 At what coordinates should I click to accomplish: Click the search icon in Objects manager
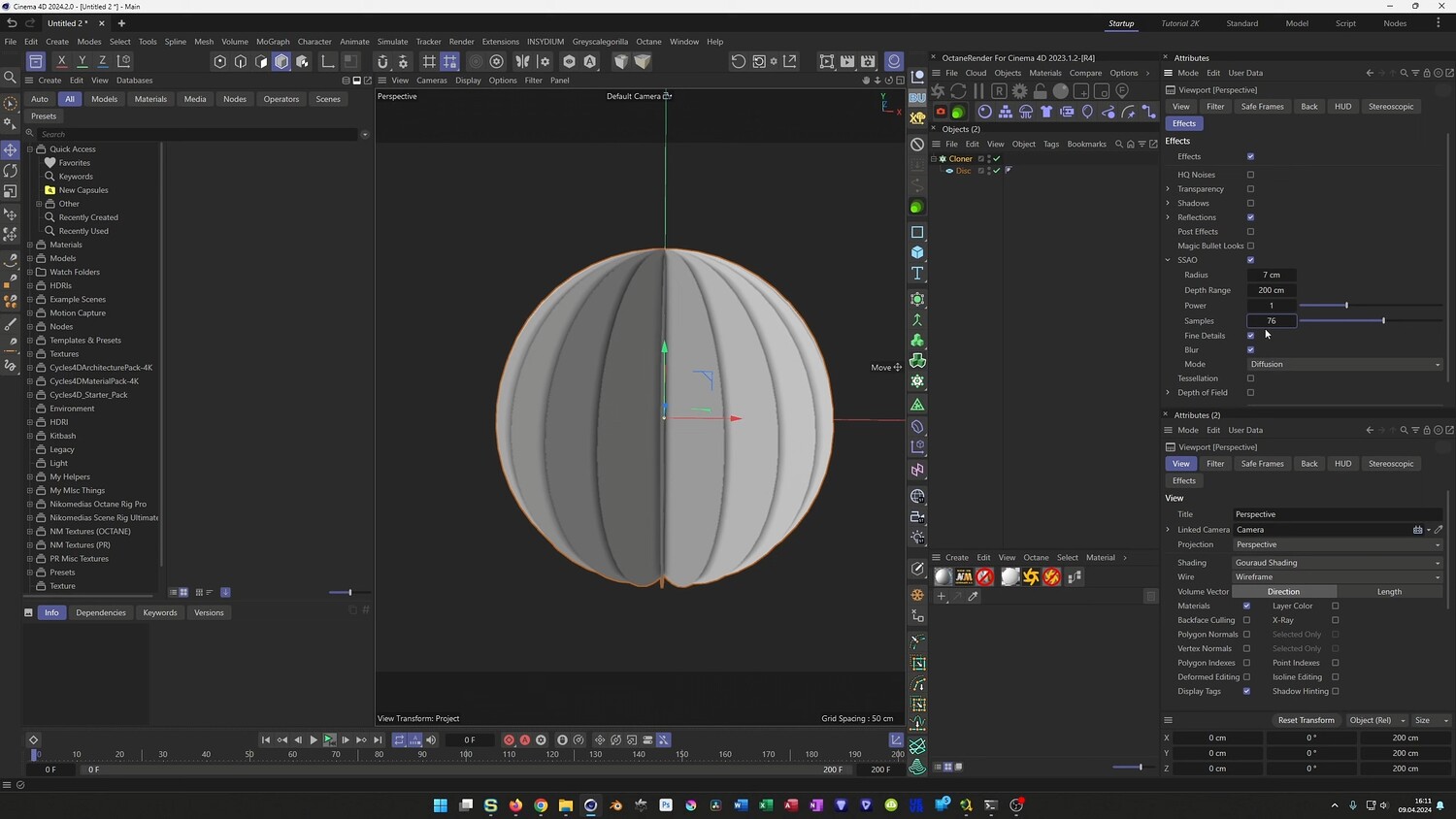click(1119, 144)
